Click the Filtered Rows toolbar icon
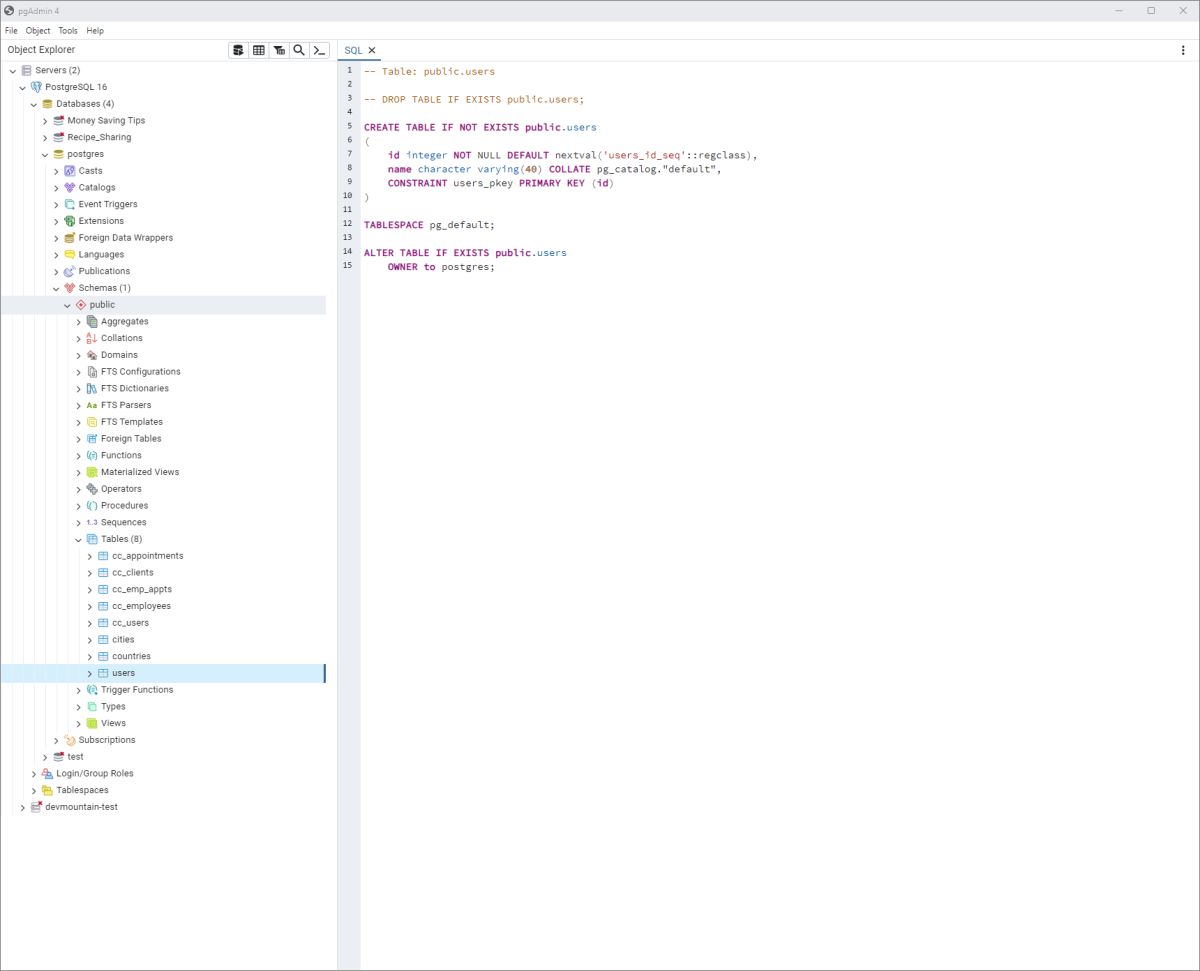Image resolution: width=1200 pixels, height=971 pixels. tap(279, 50)
